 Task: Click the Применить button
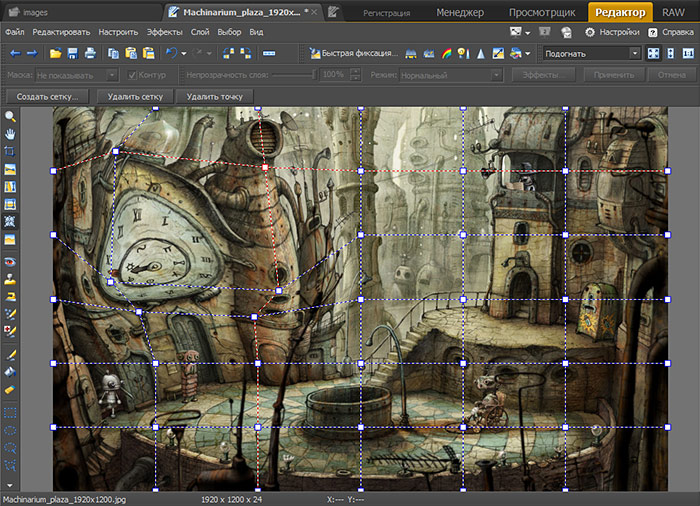pos(614,75)
